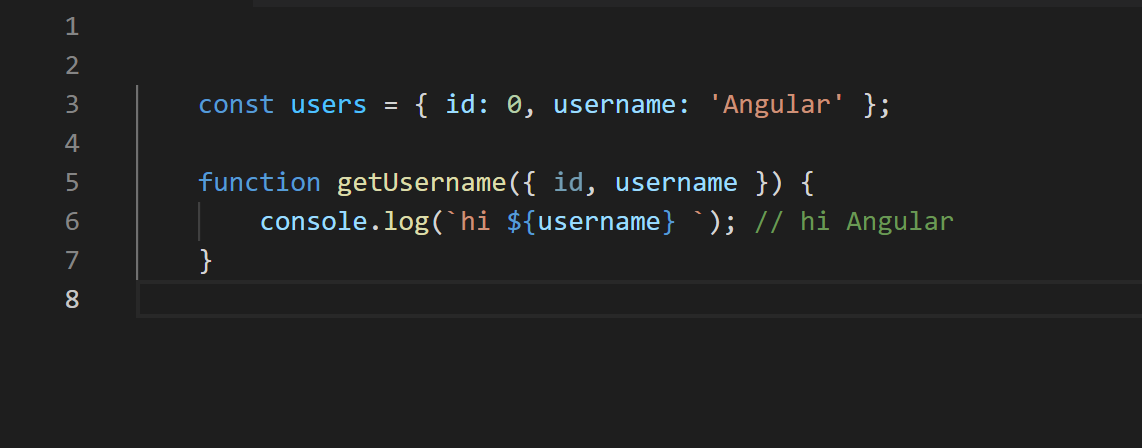Click line number 8 in gutter
Image resolution: width=1142 pixels, height=448 pixels.
[71, 299]
